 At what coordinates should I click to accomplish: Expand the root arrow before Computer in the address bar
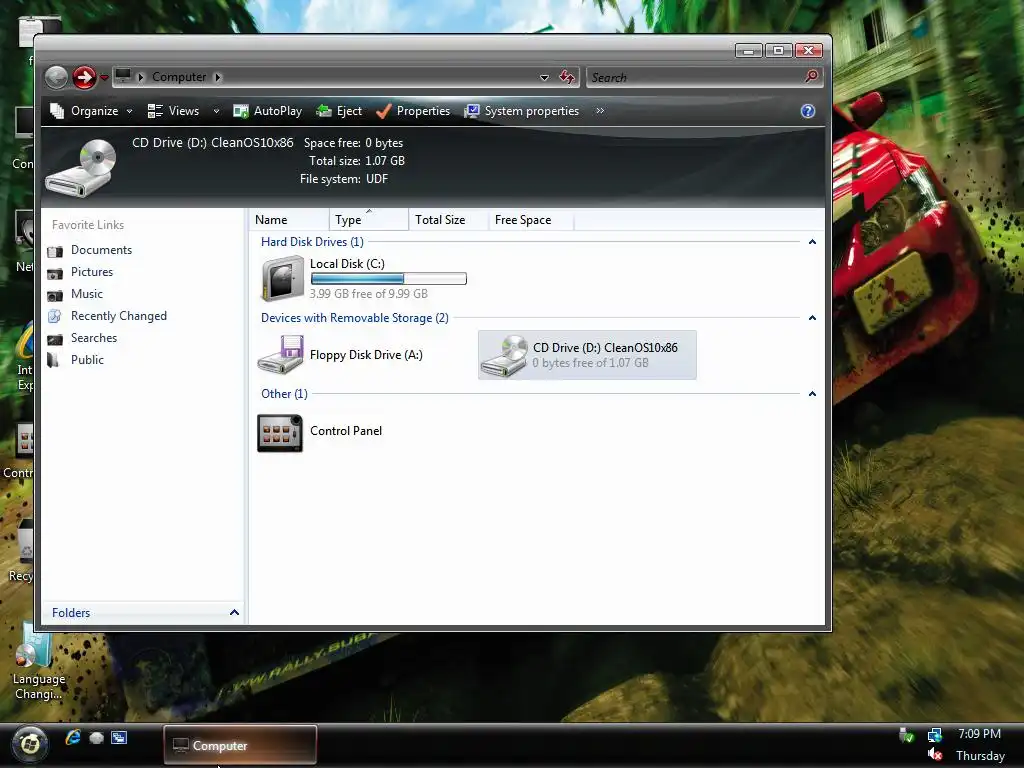[140, 77]
